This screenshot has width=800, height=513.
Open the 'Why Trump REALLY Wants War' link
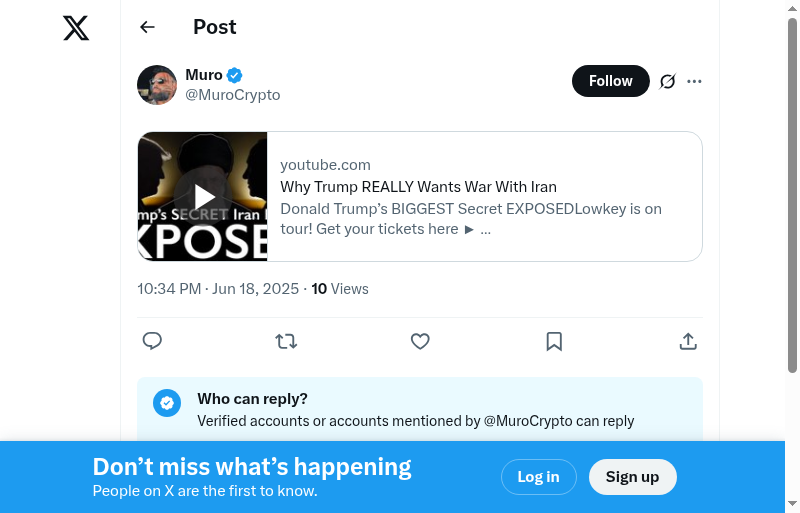coord(418,187)
